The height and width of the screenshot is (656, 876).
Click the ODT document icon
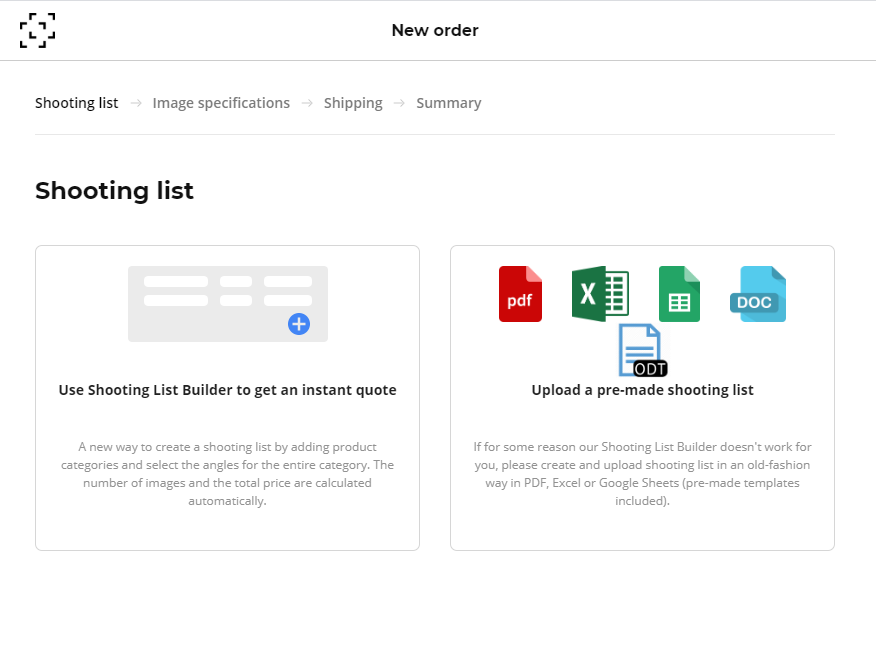[x=642, y=351]
